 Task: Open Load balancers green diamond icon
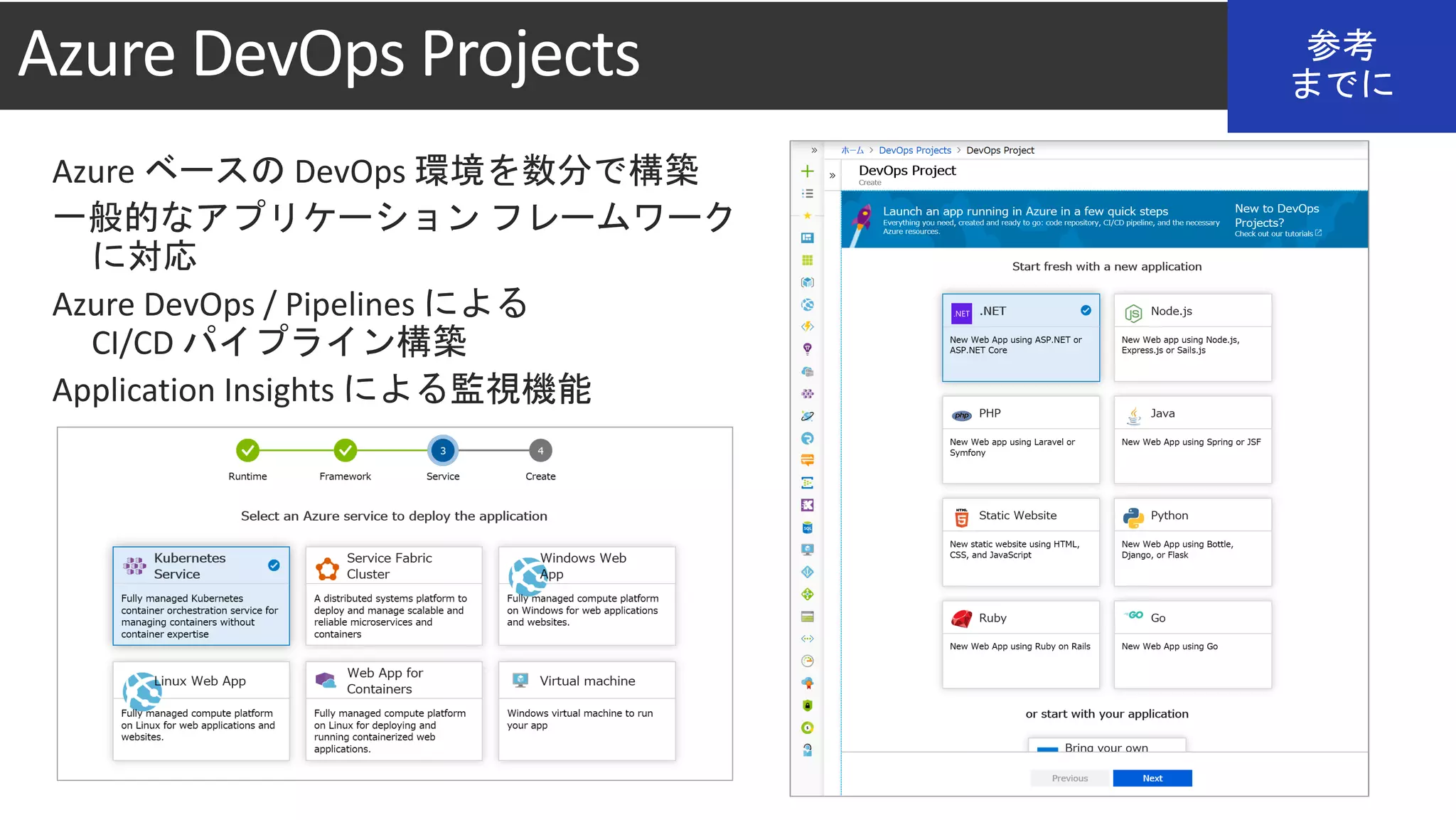807,594
